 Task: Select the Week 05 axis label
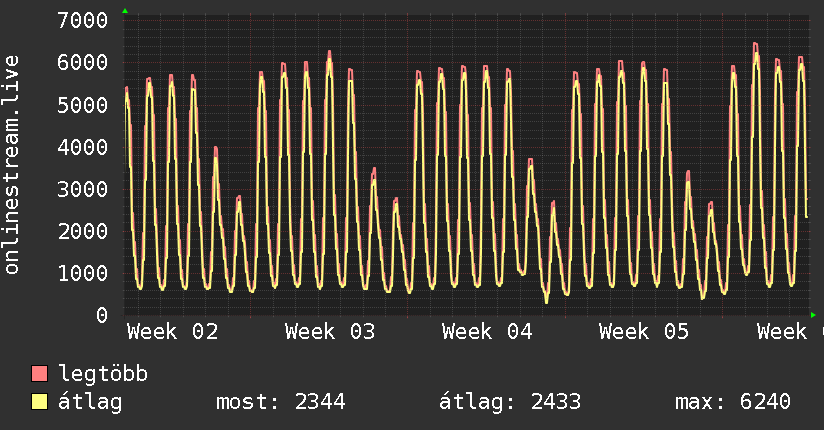coord(644,332)
